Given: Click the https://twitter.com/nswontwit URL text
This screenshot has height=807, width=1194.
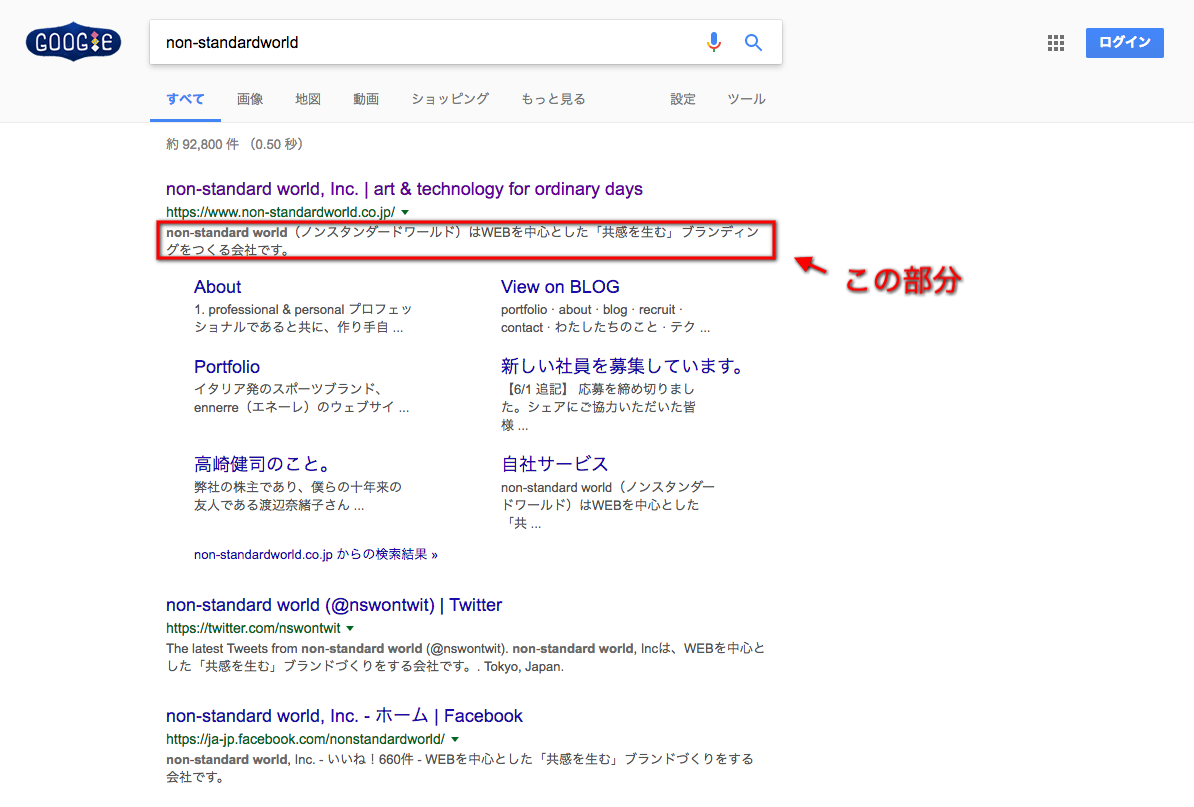Looking at the screenshot, I should click(x=253, y=629).
